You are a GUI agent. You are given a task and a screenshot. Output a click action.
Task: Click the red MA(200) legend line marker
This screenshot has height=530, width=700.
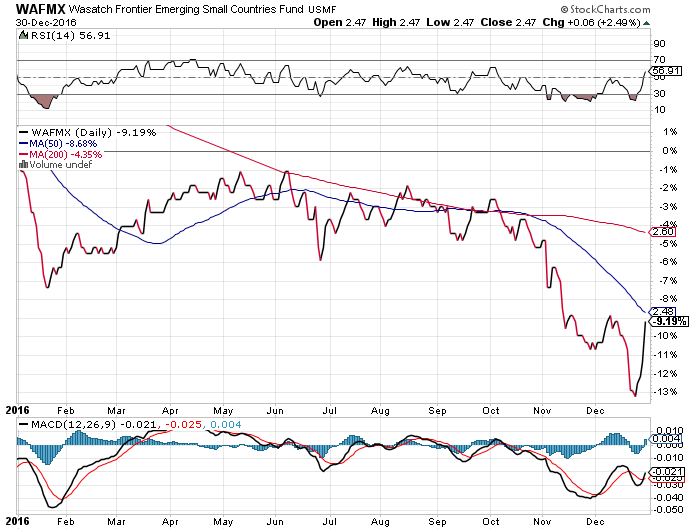(x=25, y=154)
